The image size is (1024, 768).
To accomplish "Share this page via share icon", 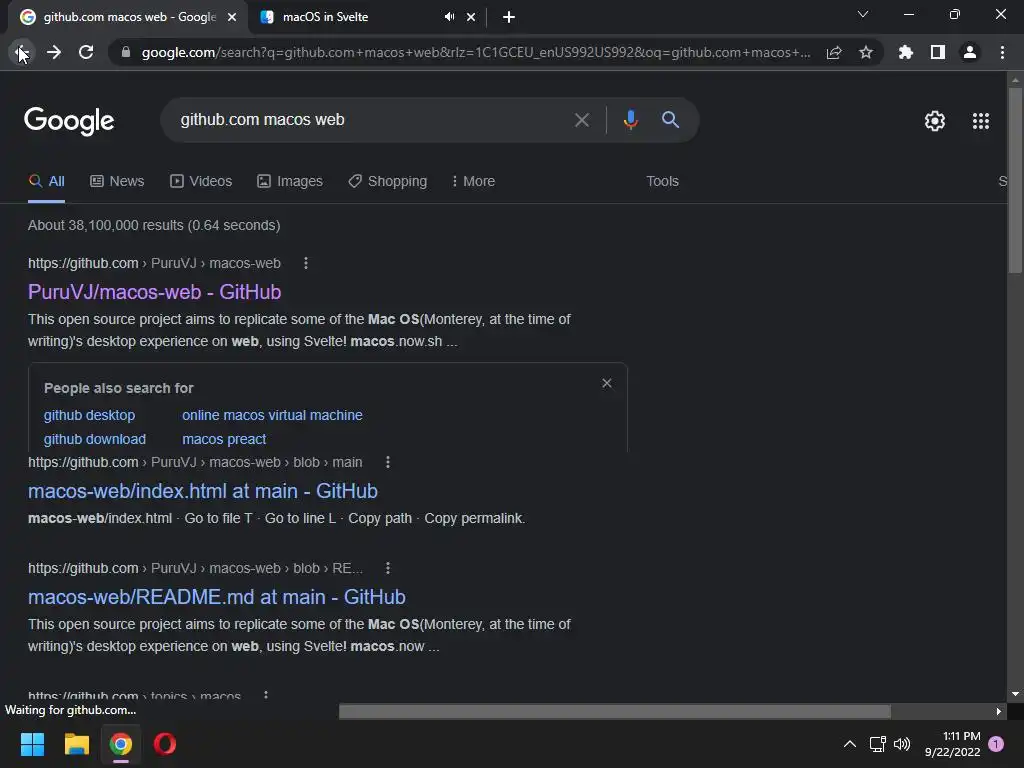I will pos(834,52).
